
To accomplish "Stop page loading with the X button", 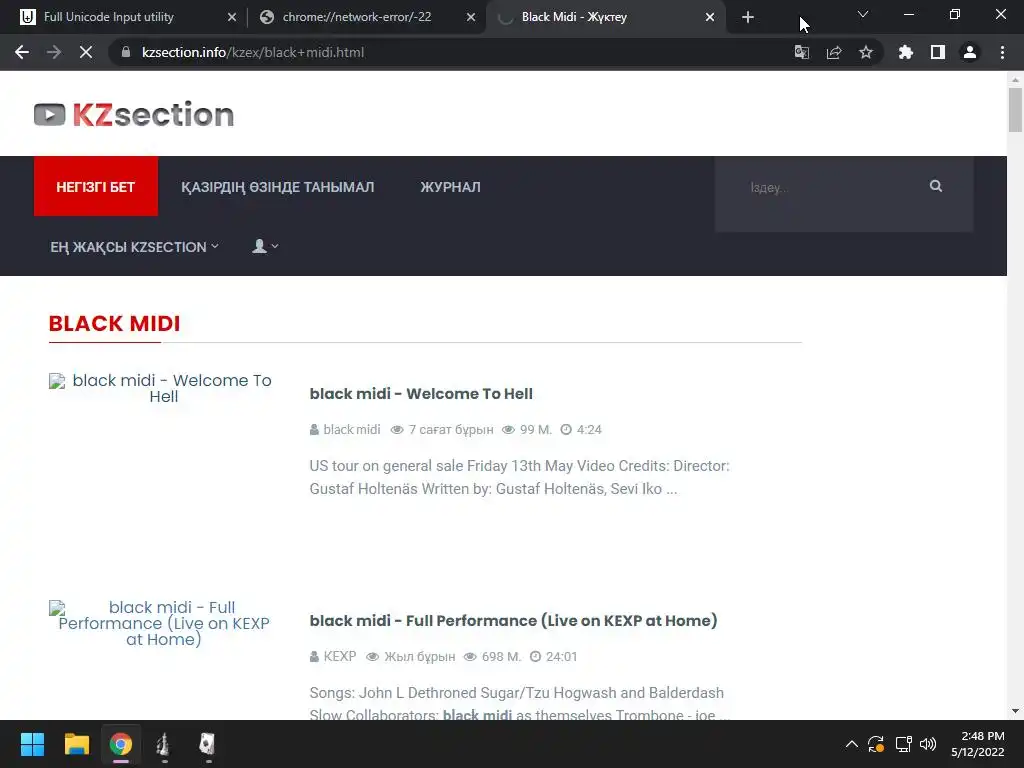I will pos(86,52).
